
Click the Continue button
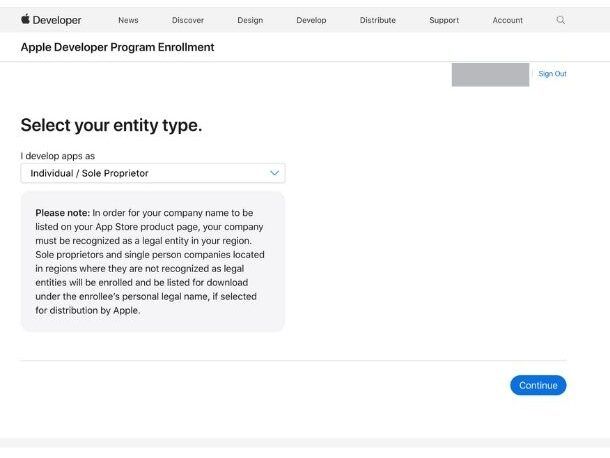click(538, 385)
